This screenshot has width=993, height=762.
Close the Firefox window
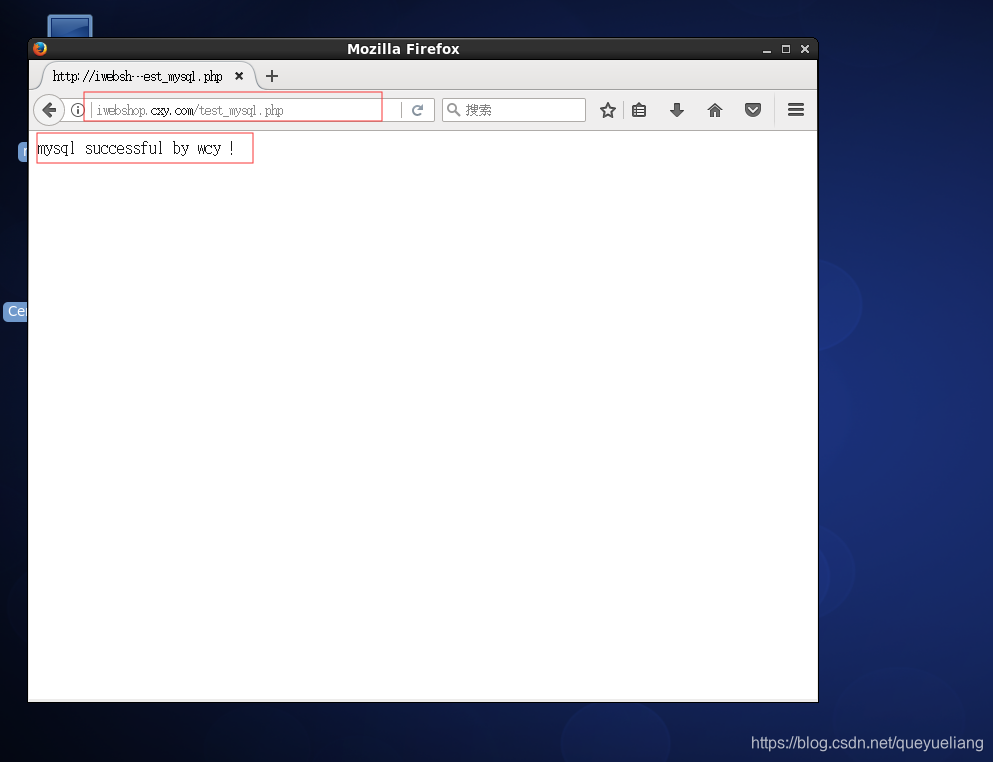click(805, 49)
